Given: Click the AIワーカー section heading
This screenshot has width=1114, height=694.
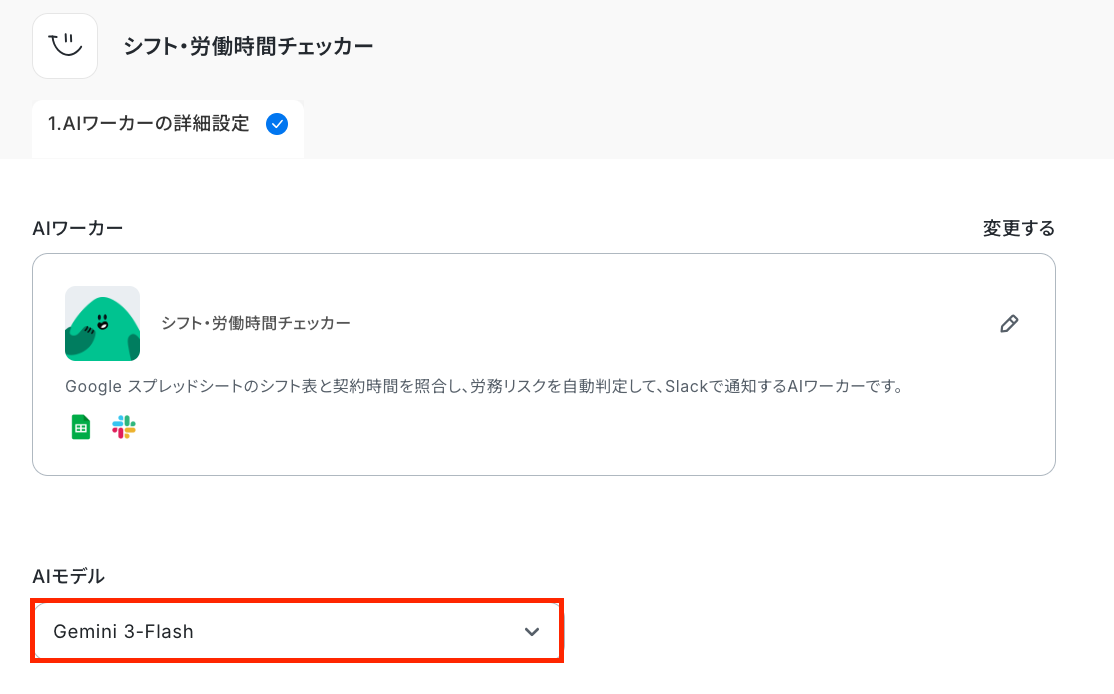Looking at the screenshot, I should tap(78, 228).
